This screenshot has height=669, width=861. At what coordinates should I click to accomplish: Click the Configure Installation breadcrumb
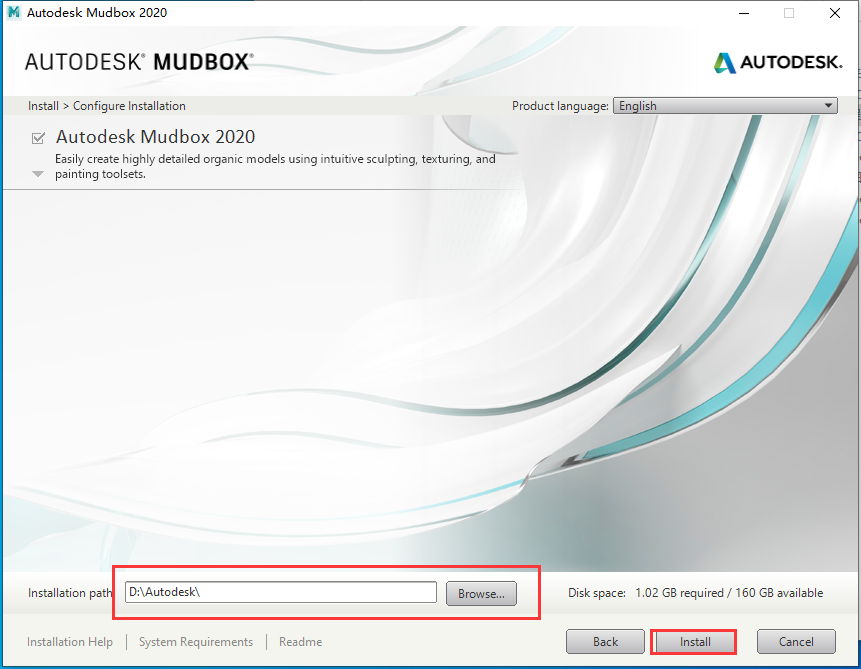(x=129, y=105)
